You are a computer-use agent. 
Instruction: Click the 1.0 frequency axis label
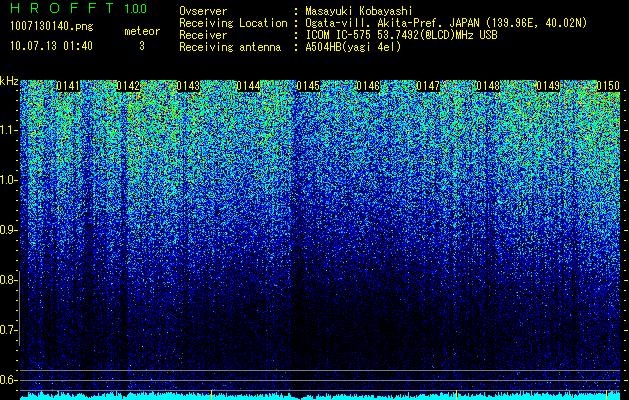click(8, 180)
